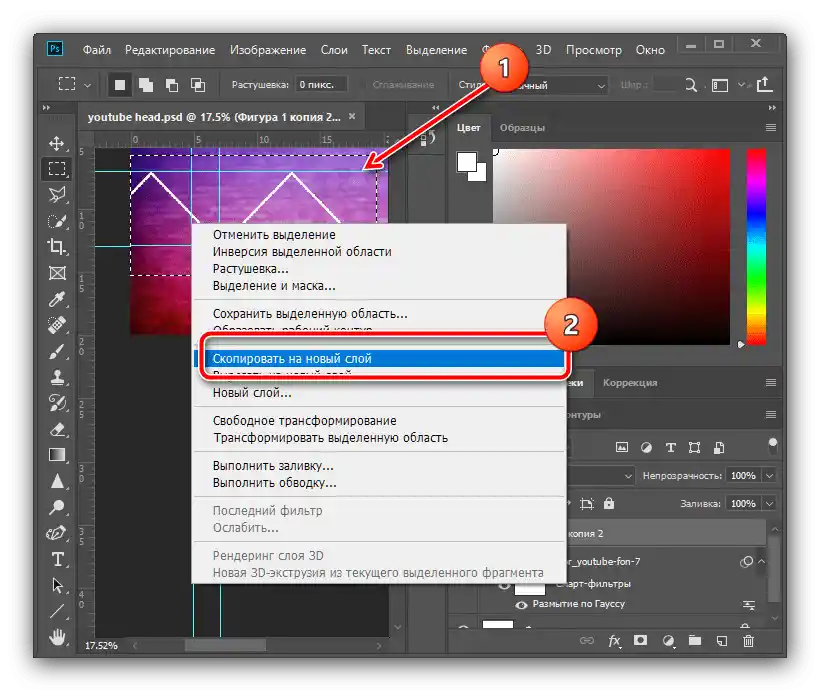Choose Intersect with selection mode button
Image resolution: width=820 pixels, height=691 pixels.
click(198, 85)
